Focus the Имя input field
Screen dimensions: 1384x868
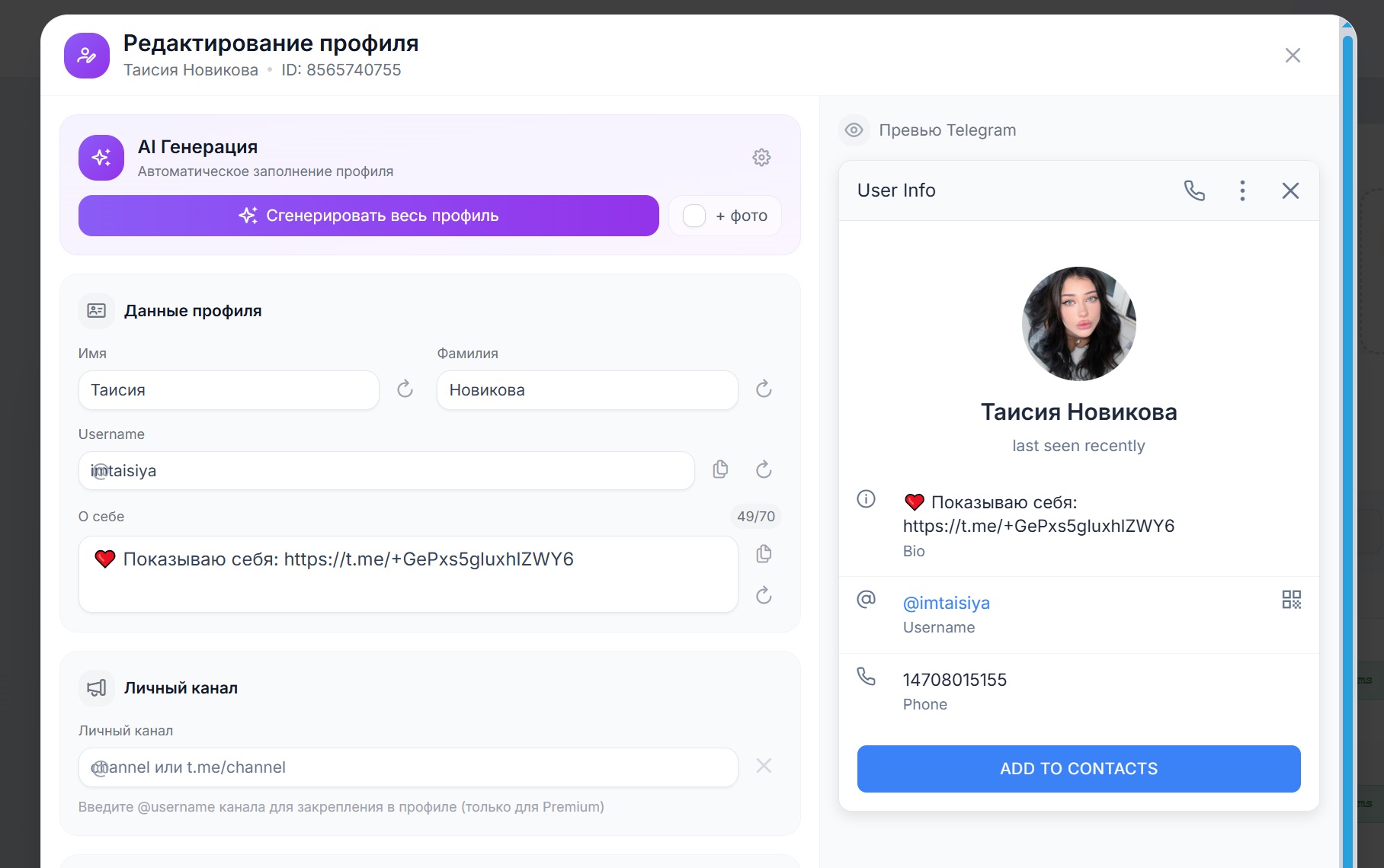coord(229,390)
